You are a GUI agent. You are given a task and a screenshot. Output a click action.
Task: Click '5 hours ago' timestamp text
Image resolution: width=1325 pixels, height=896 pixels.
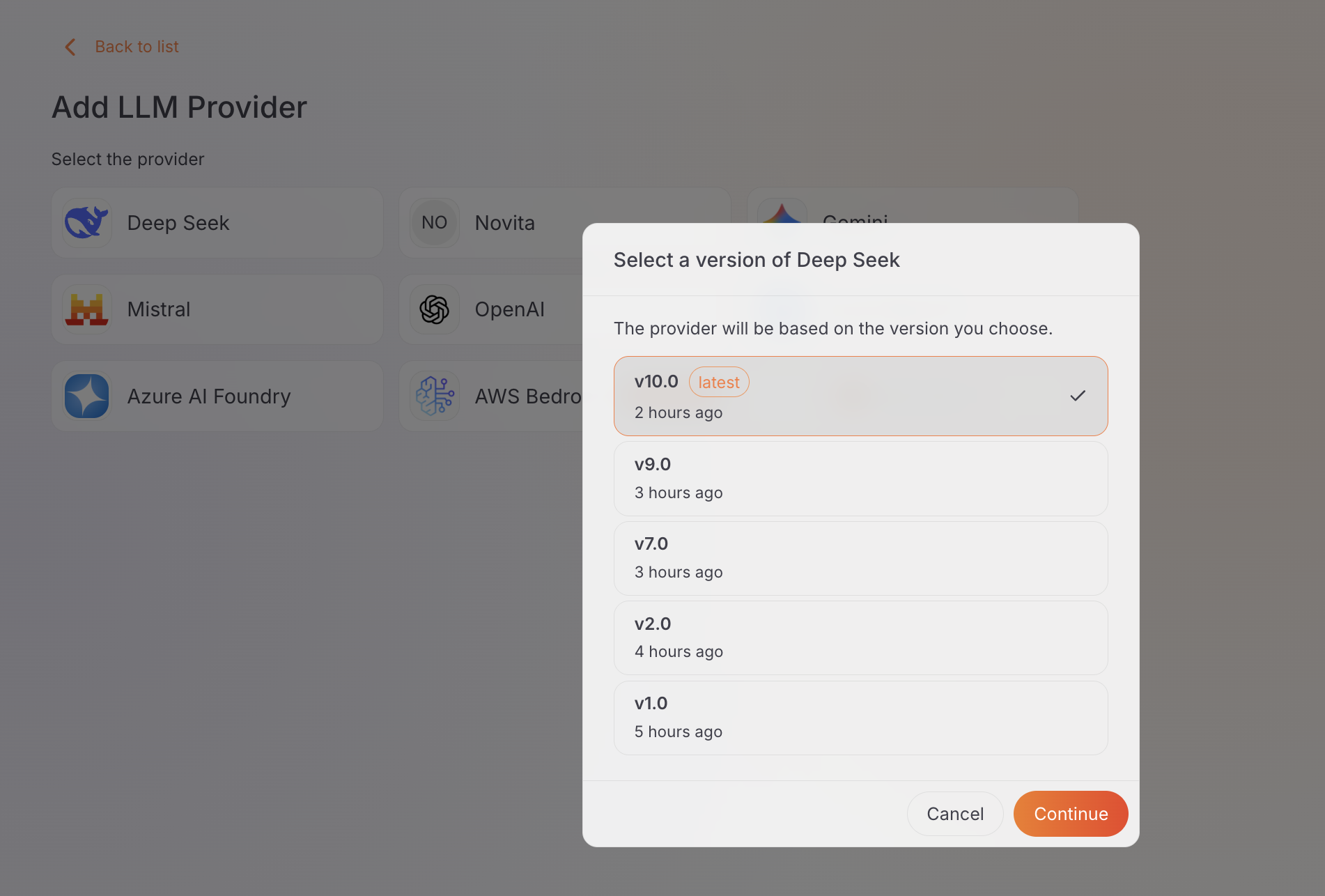pyautogui.click(x=679, y=732)
